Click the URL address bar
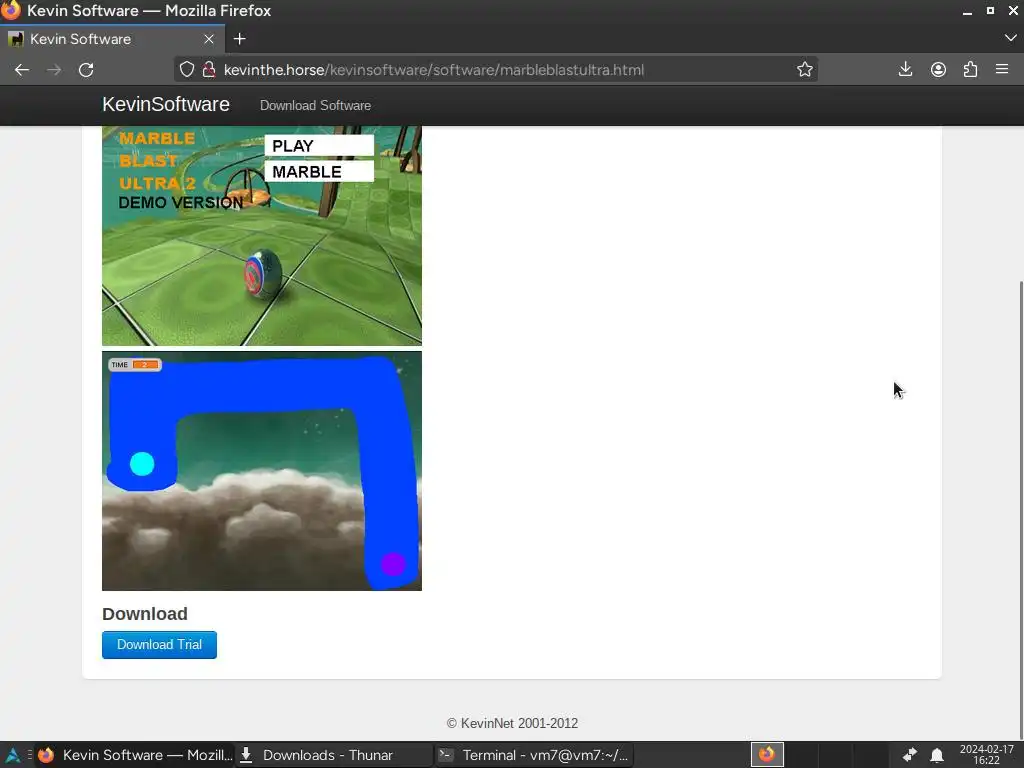This screenshot has width=1024, height=768. 496,70
